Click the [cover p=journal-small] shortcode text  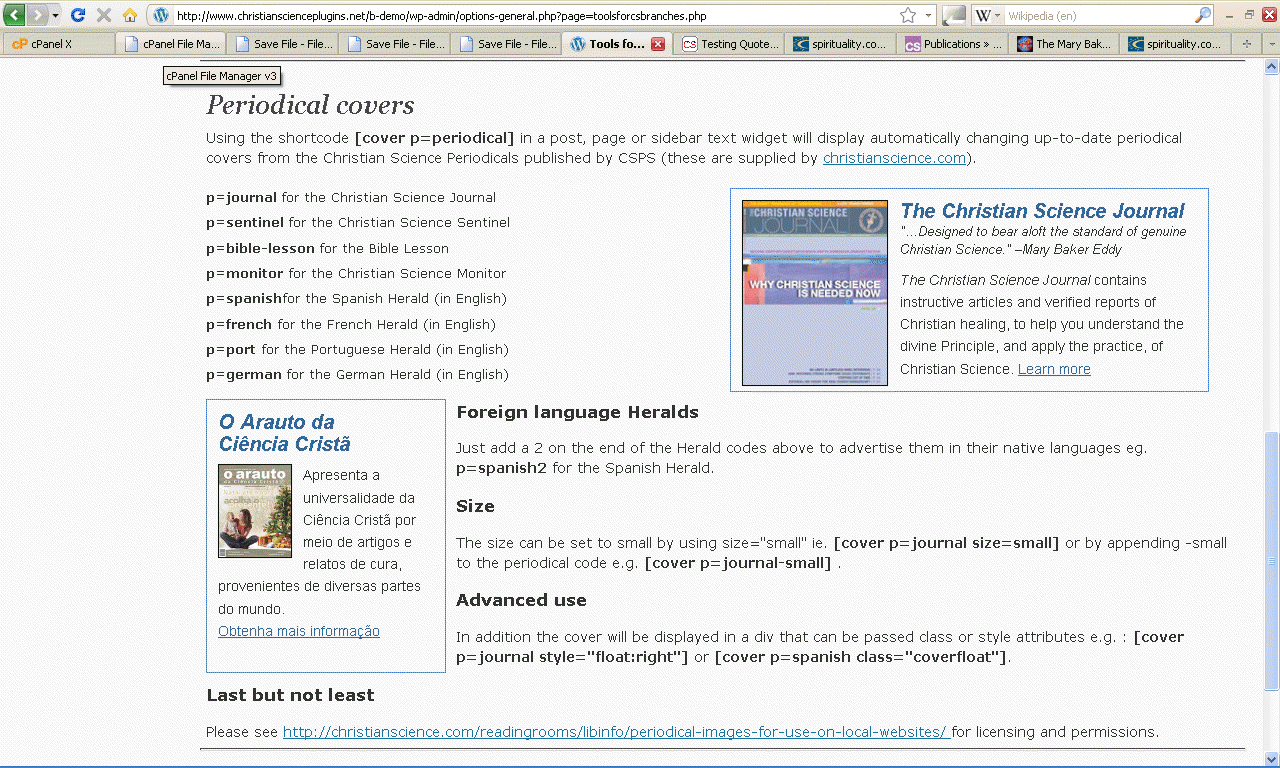[x=738, y=563]
